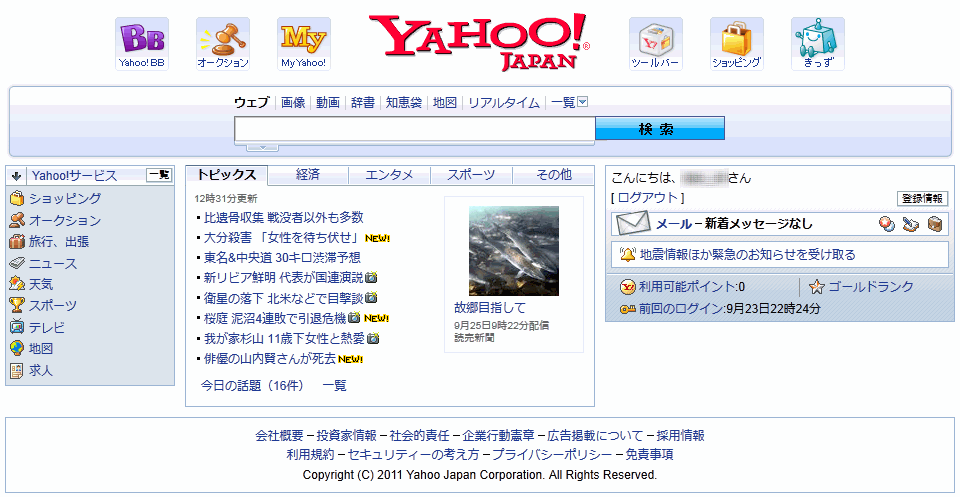This screenshot has height=497, width=960.
Task: Click the TV icon in sidebar
Action: (17, 327)
